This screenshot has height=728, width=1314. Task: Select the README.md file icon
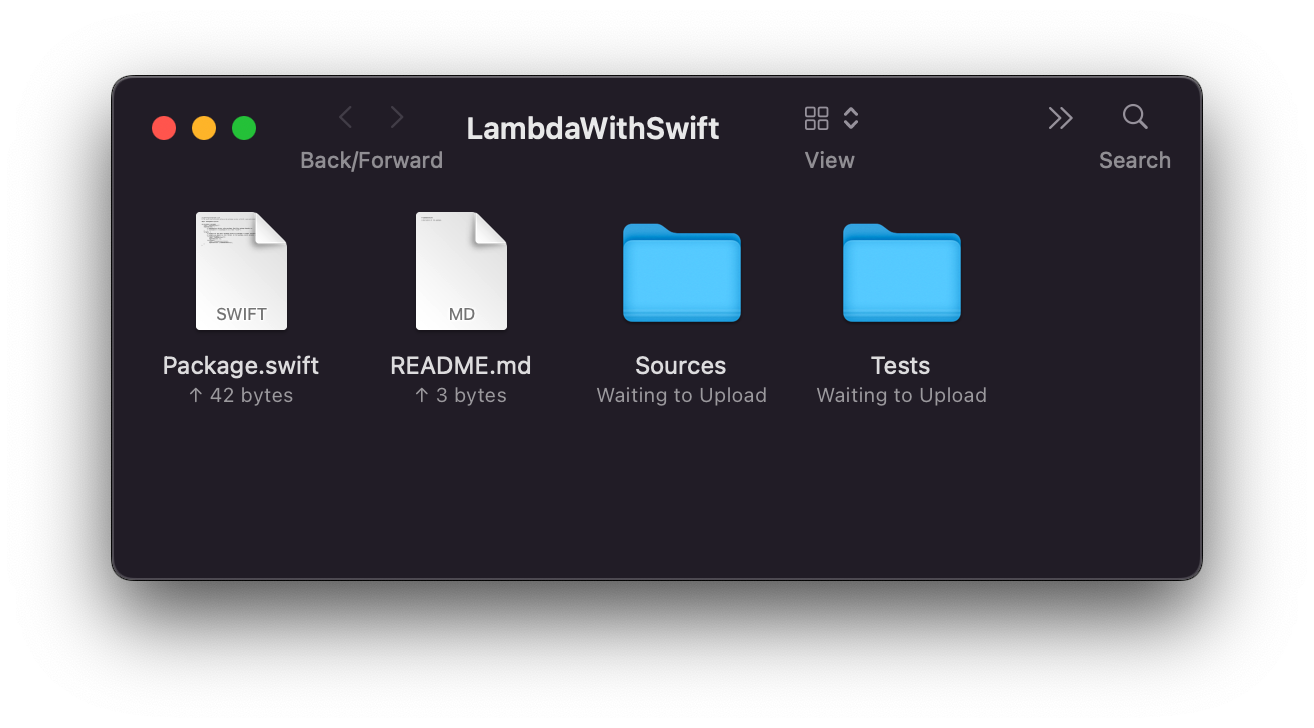[x=461, y=271]
